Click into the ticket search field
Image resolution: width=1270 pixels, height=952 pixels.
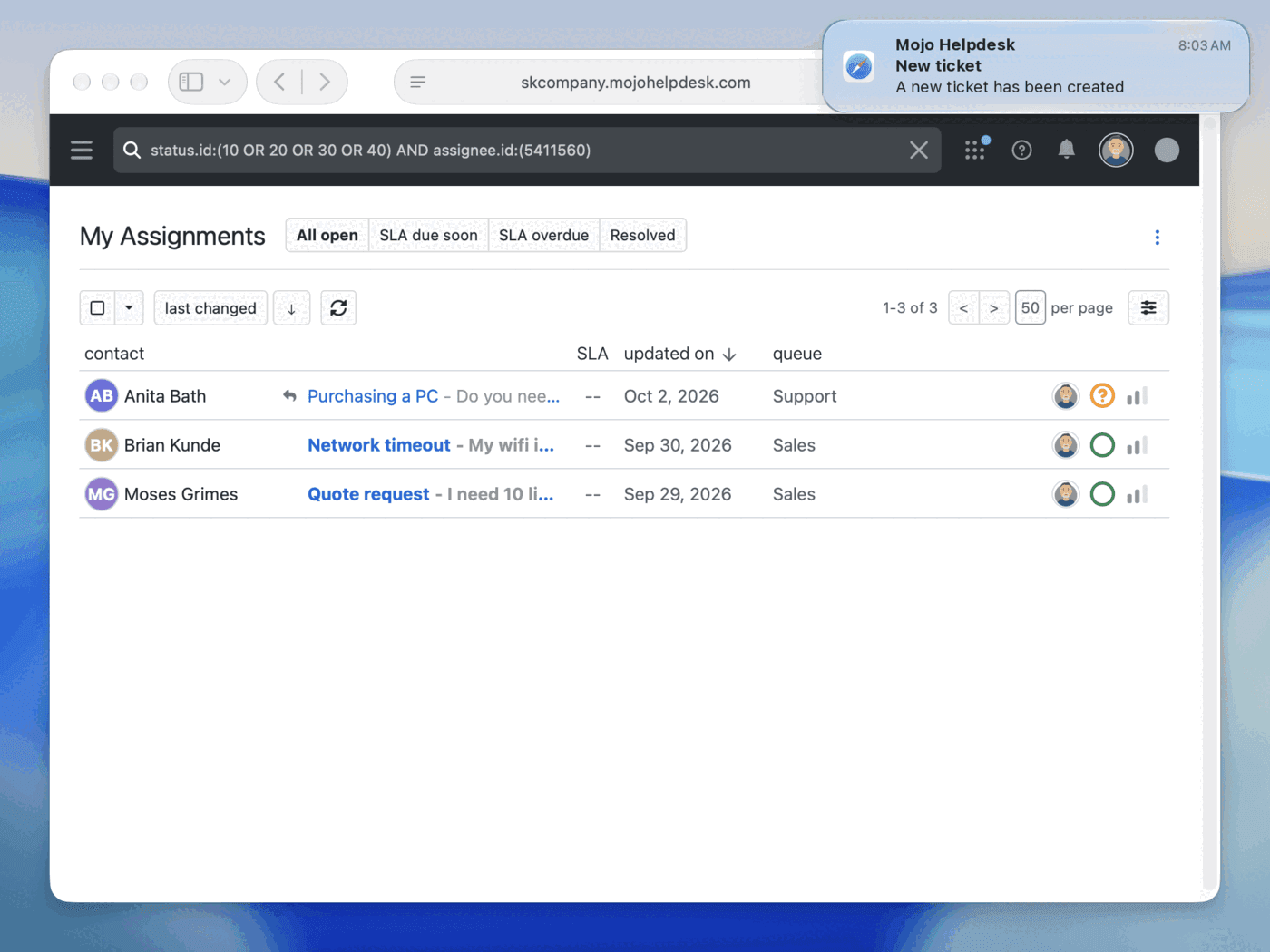click(x=526, y=150)
